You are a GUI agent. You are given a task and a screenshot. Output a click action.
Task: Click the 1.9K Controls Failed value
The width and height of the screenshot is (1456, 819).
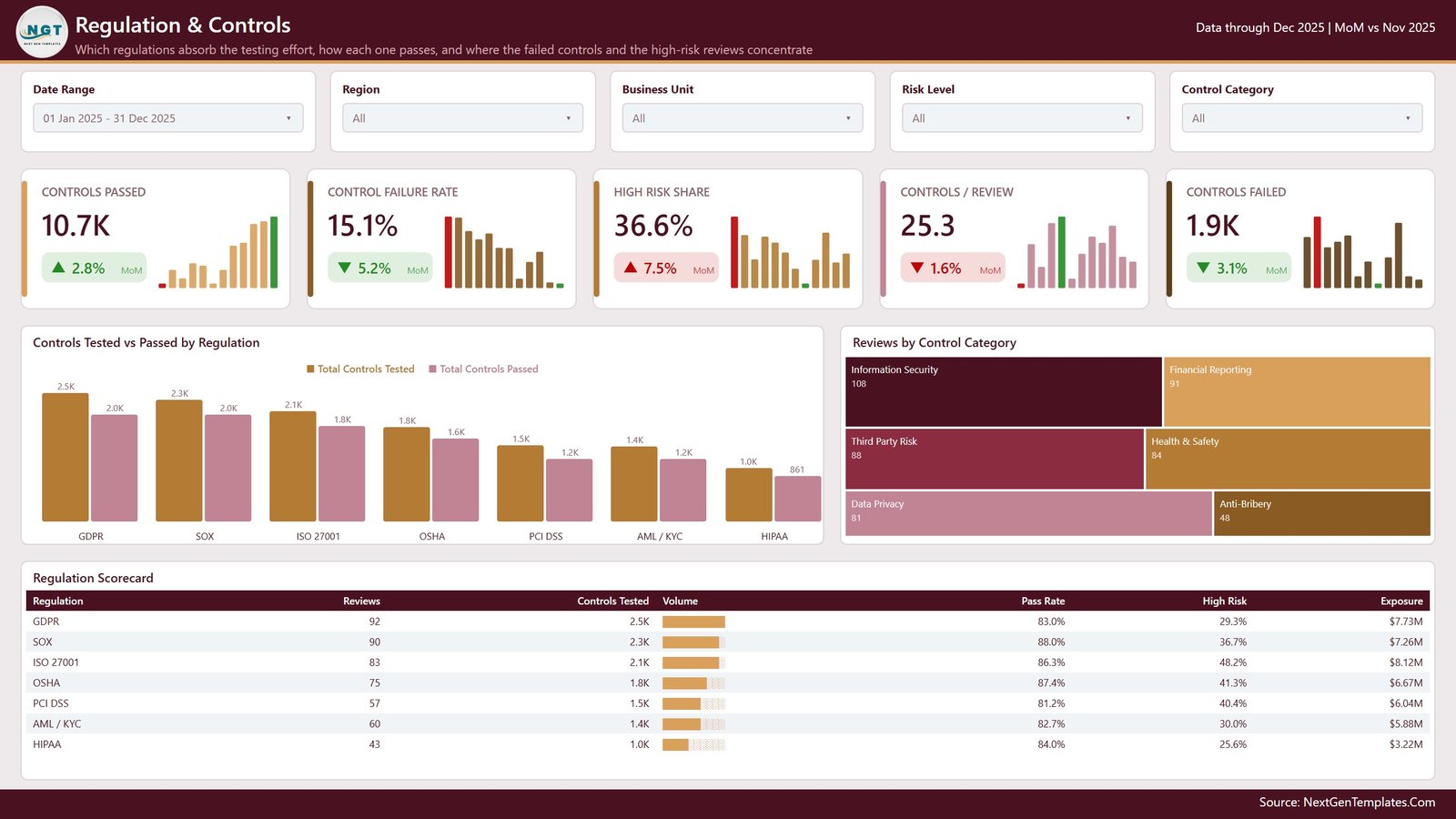pyautogui.click(x=1212, y=226)
